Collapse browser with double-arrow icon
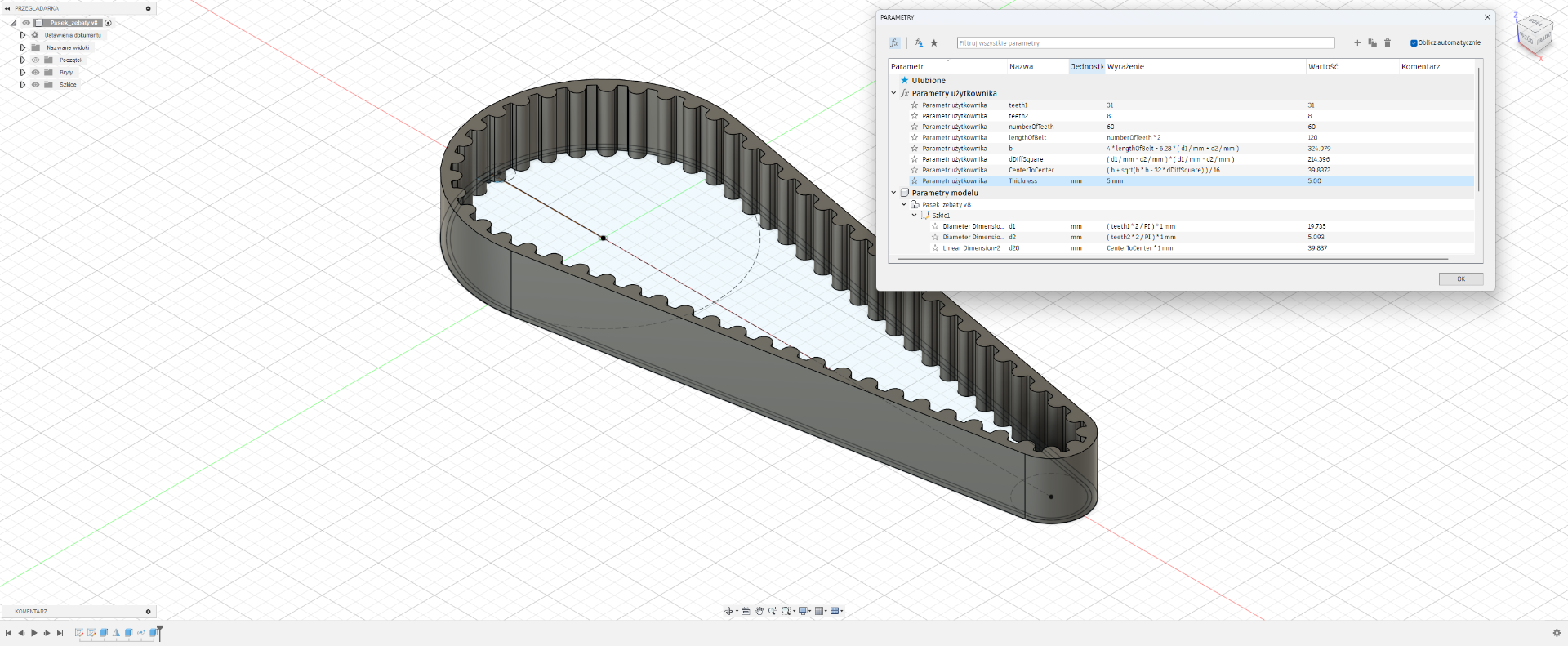Screen dimensions: 1568x646 (7, 8)
